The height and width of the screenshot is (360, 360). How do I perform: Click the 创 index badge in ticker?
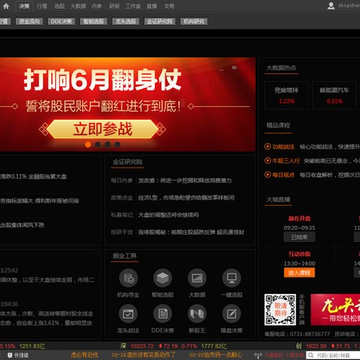pyautogui.click(x=299, y=346)
